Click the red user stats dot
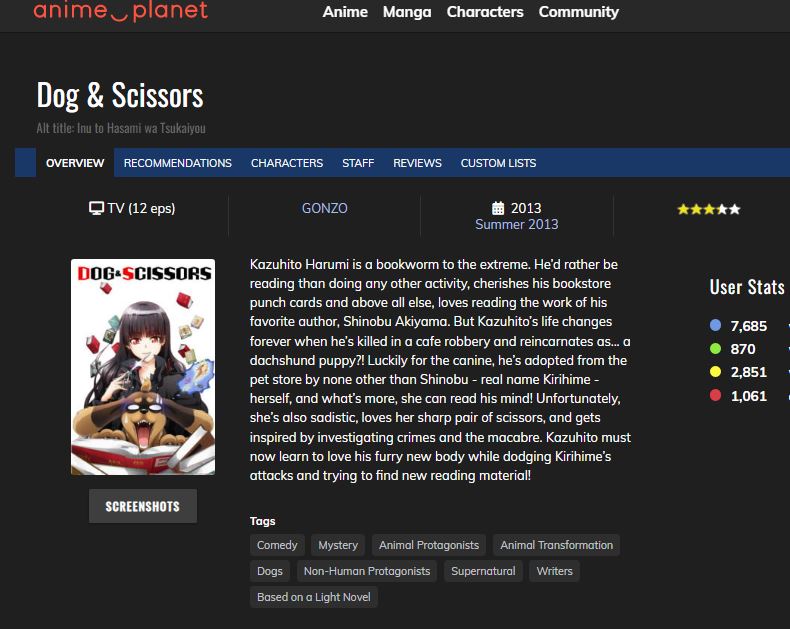This screenshot has width=790, height=629. pos(715,395)
